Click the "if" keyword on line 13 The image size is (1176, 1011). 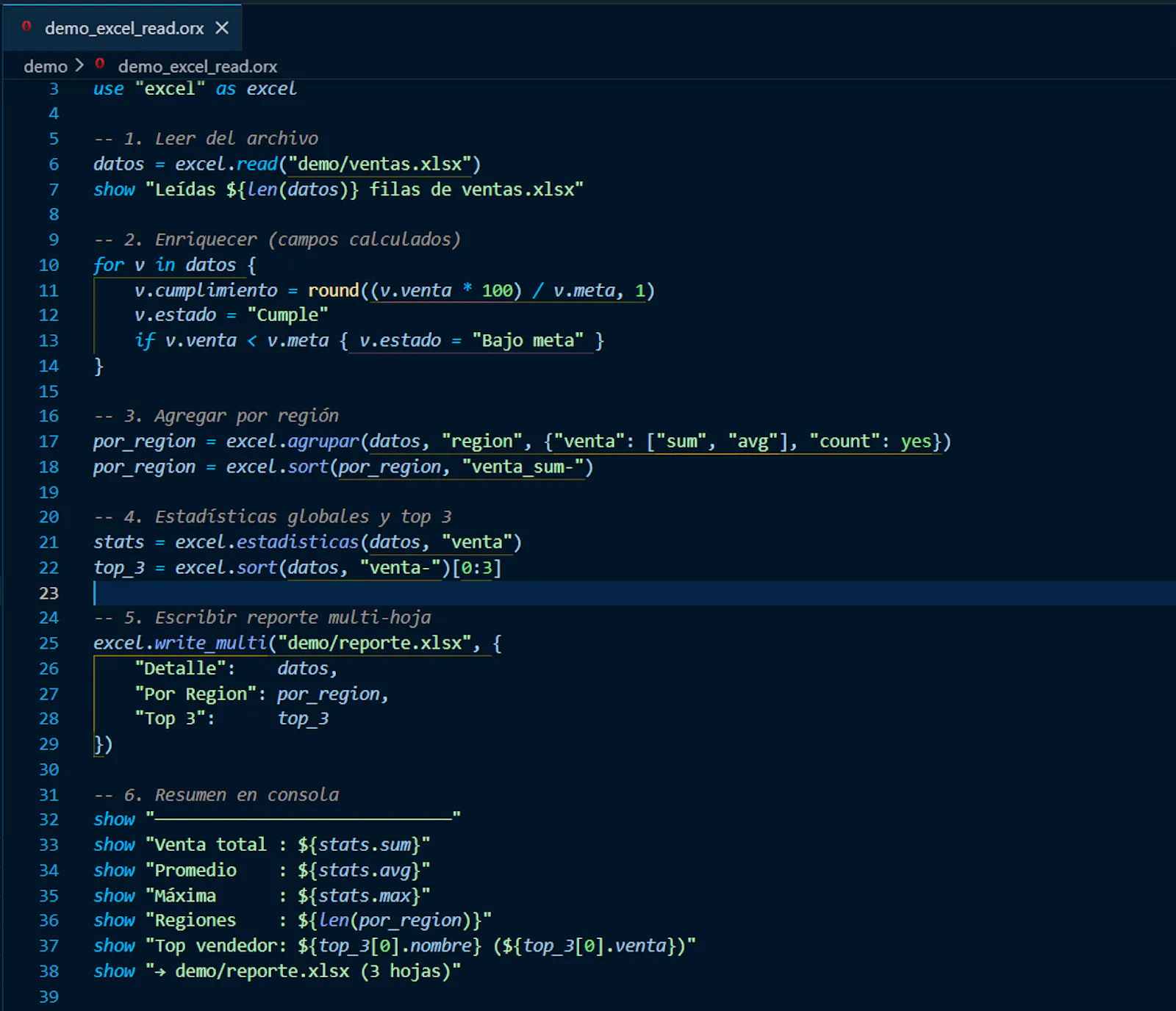(x=145, y=341)
